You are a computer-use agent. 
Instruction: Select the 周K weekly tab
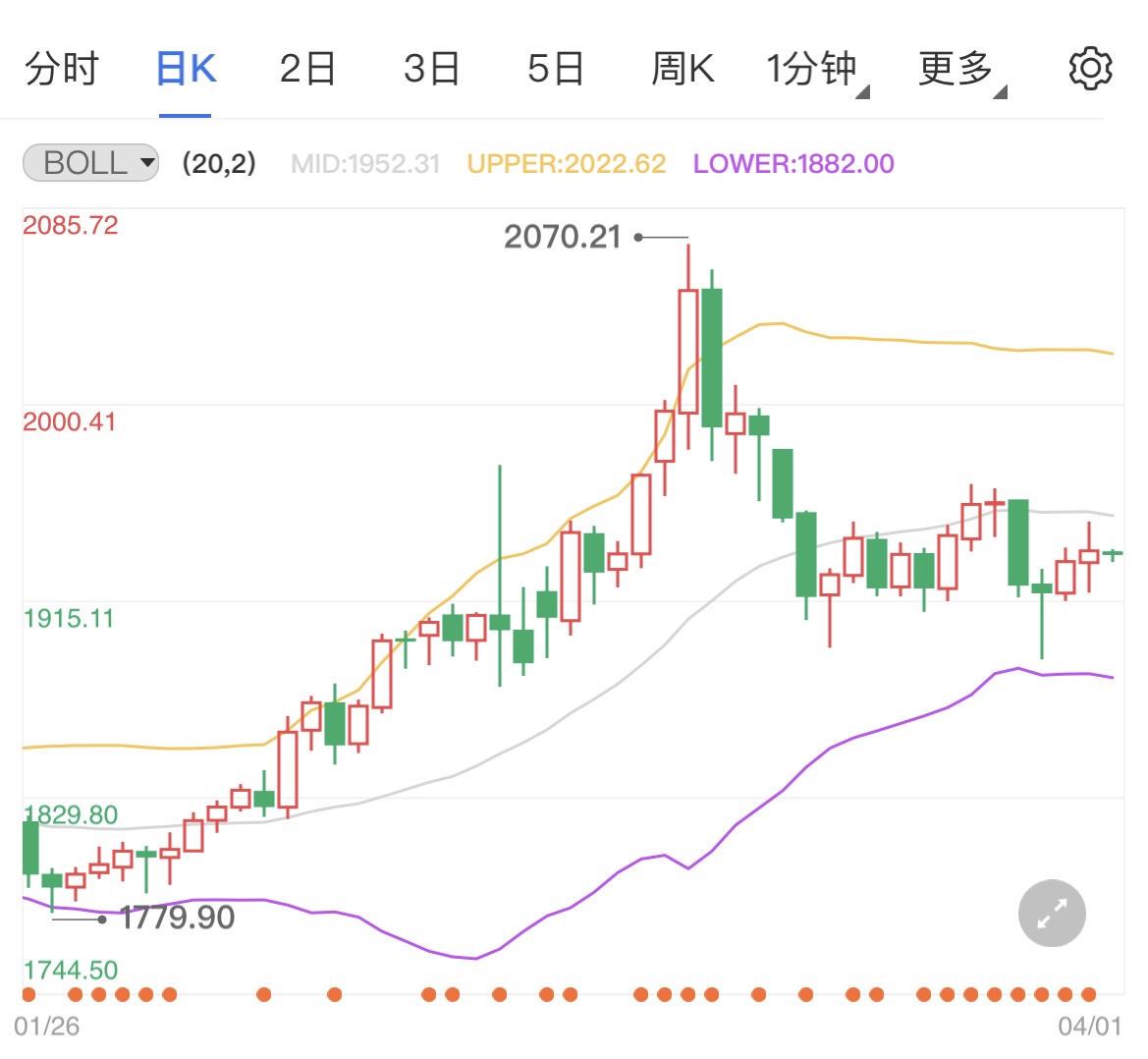coord(682,68)
